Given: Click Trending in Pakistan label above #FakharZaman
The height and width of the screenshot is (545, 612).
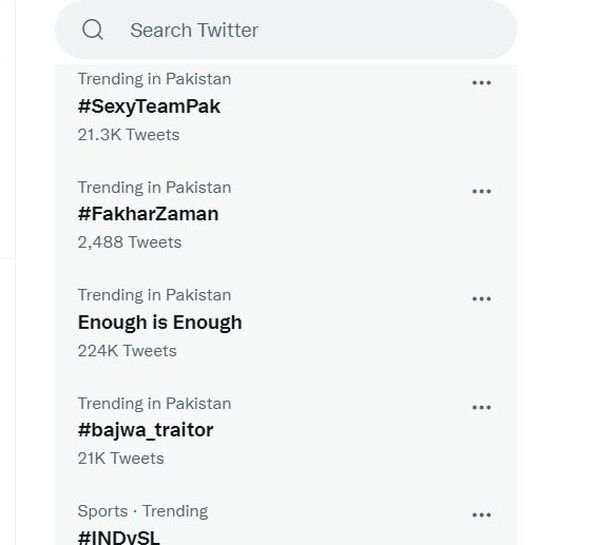Looking at the screenshot, I should pos(154,187).
